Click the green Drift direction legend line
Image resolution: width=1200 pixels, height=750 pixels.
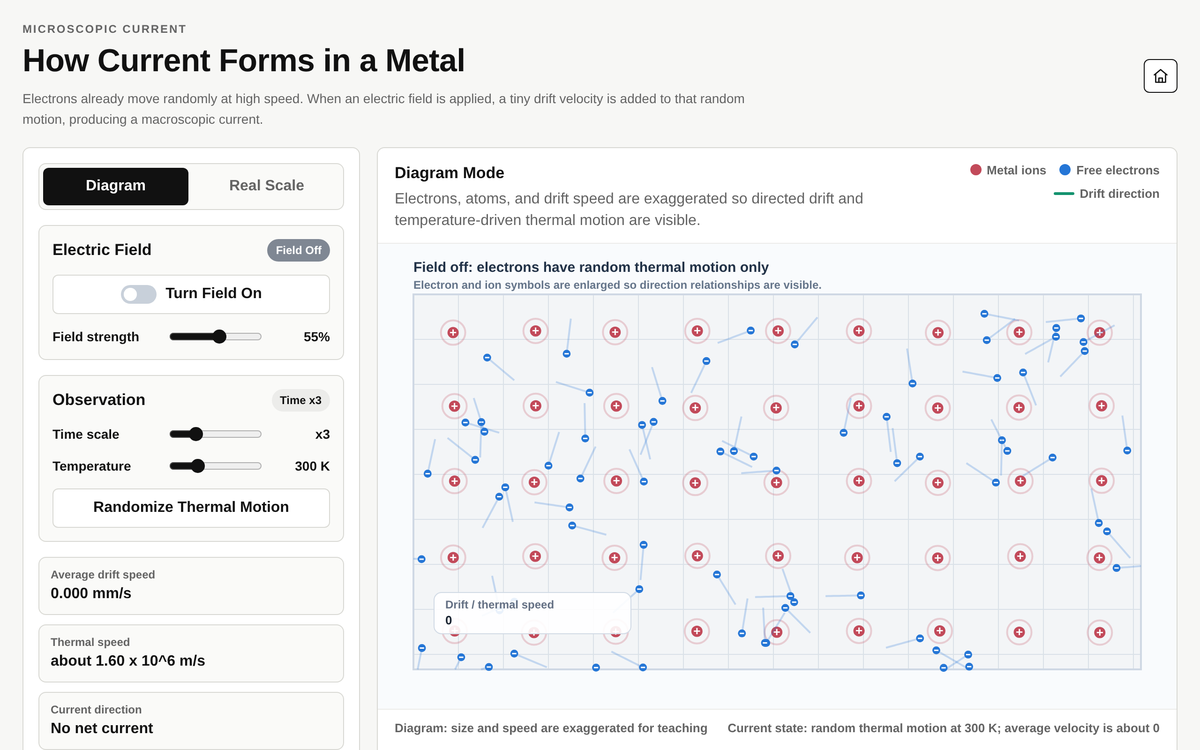(1064, 193)
